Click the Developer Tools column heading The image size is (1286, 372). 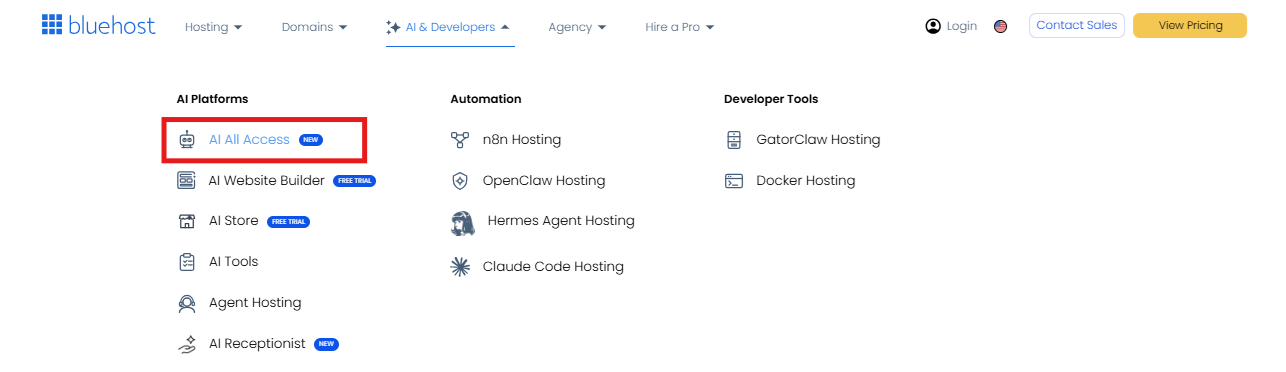pos(771,99)
